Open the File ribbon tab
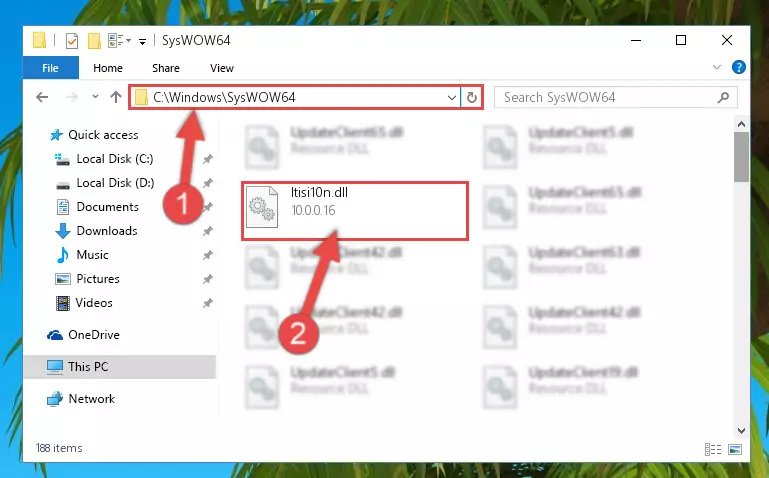This screenshot has width=769, height=478. [51, 68]
